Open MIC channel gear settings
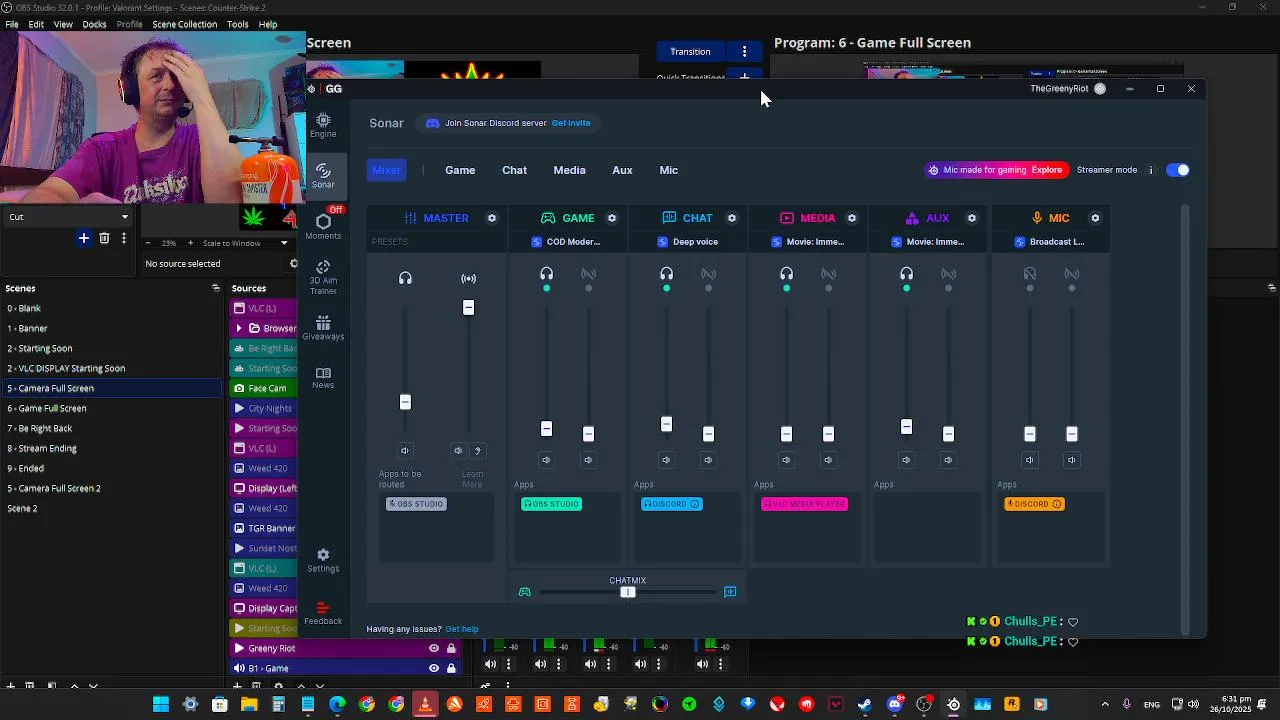Viewport: 1280px width, 720px height. [x=1095, y=218]
